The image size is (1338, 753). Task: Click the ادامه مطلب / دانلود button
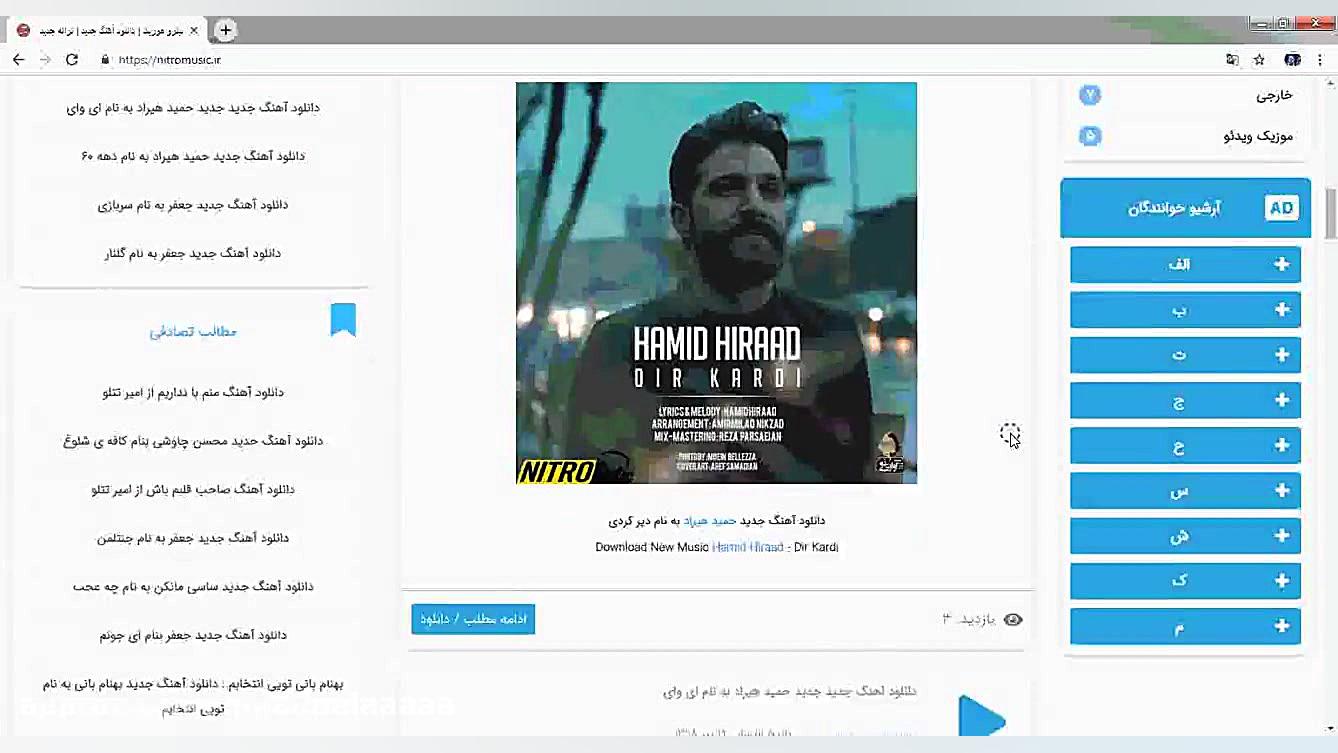click(x=473, y=619)
